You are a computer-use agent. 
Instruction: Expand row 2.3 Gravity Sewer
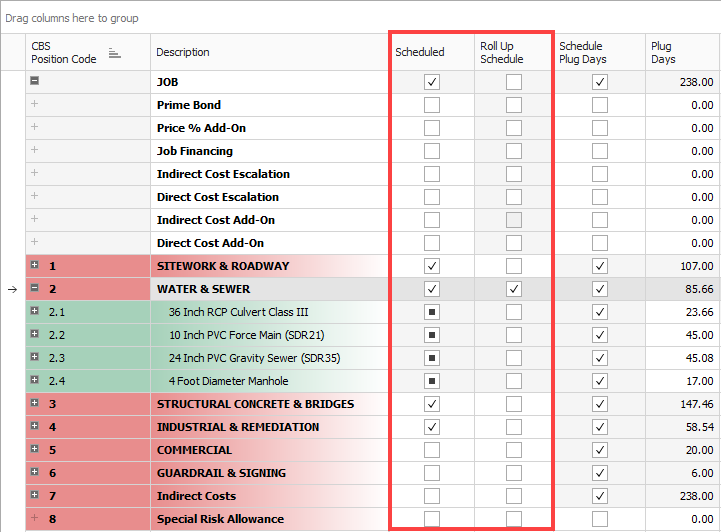coord(35,358)
